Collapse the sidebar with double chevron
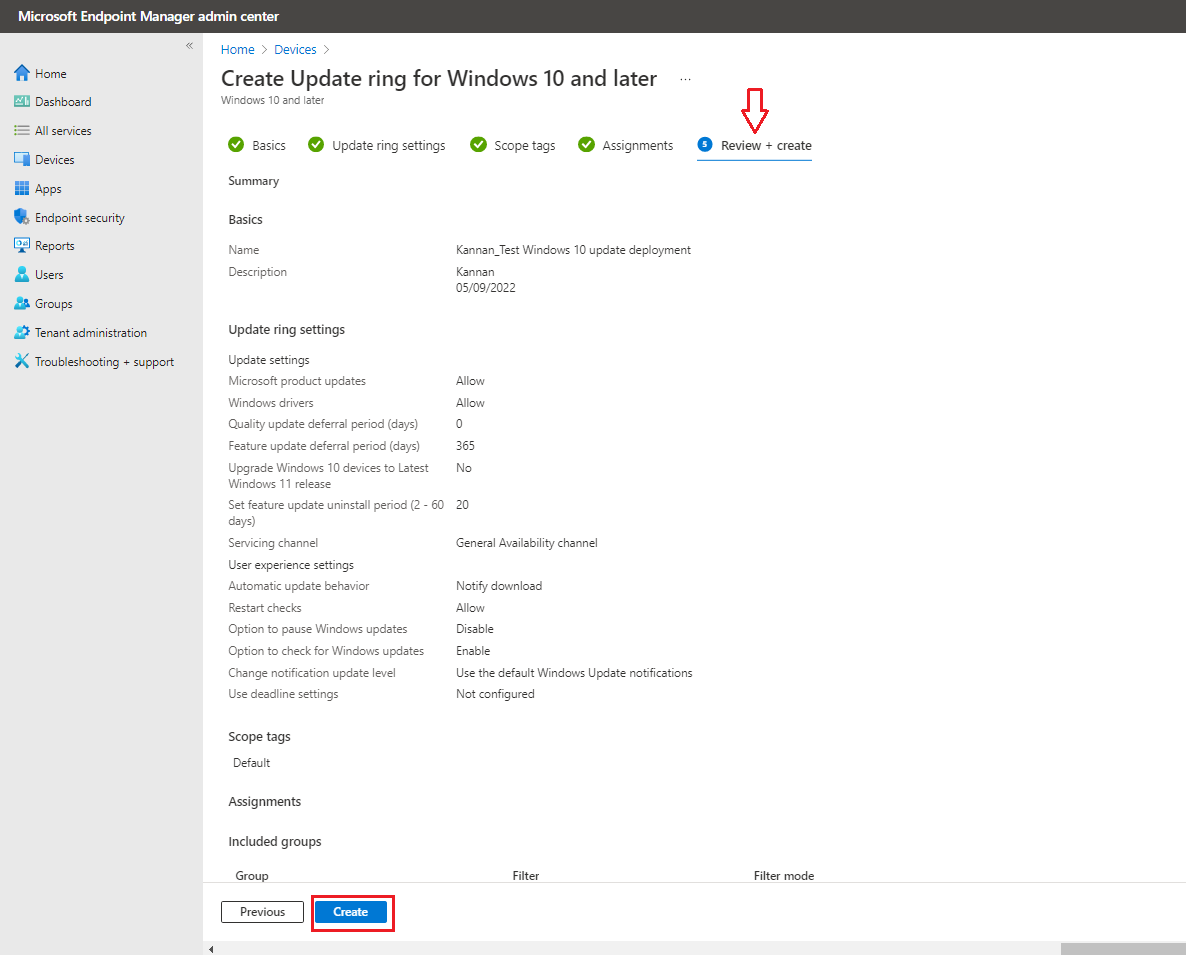Image resolution: width=1186 pixels, height=955 pixels. click(189, 45)
